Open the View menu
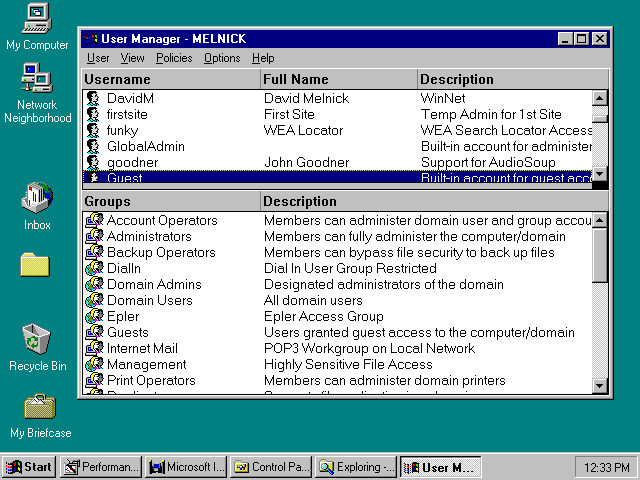 (132, 58)
